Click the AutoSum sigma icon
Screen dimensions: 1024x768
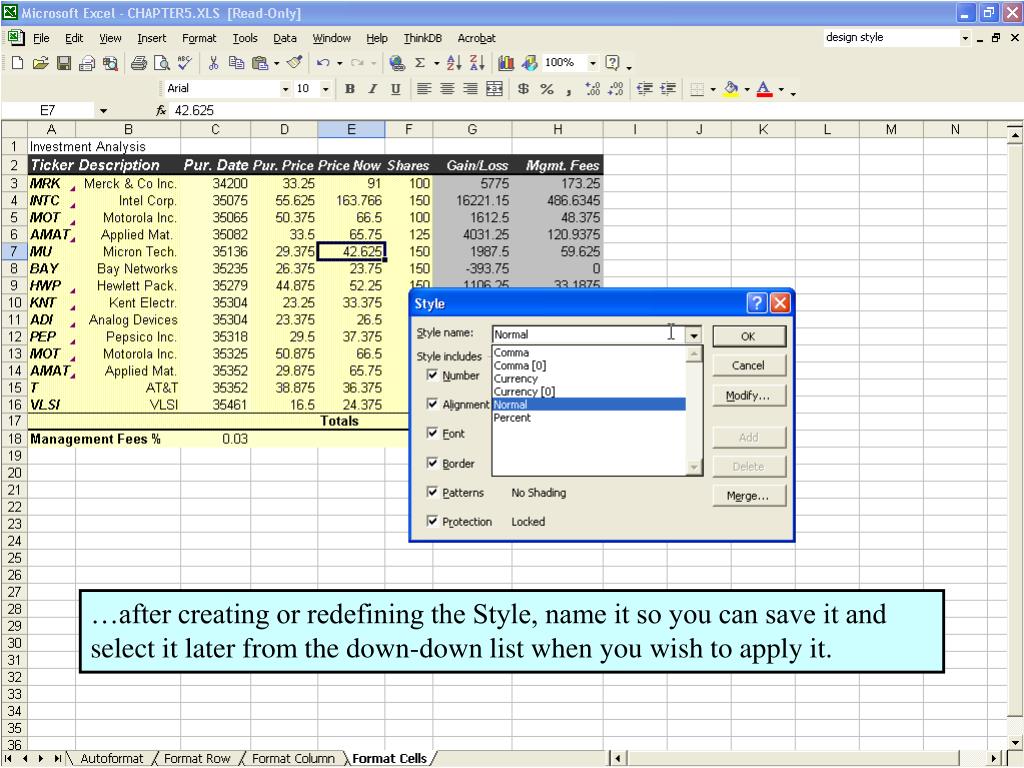(420, 63)
